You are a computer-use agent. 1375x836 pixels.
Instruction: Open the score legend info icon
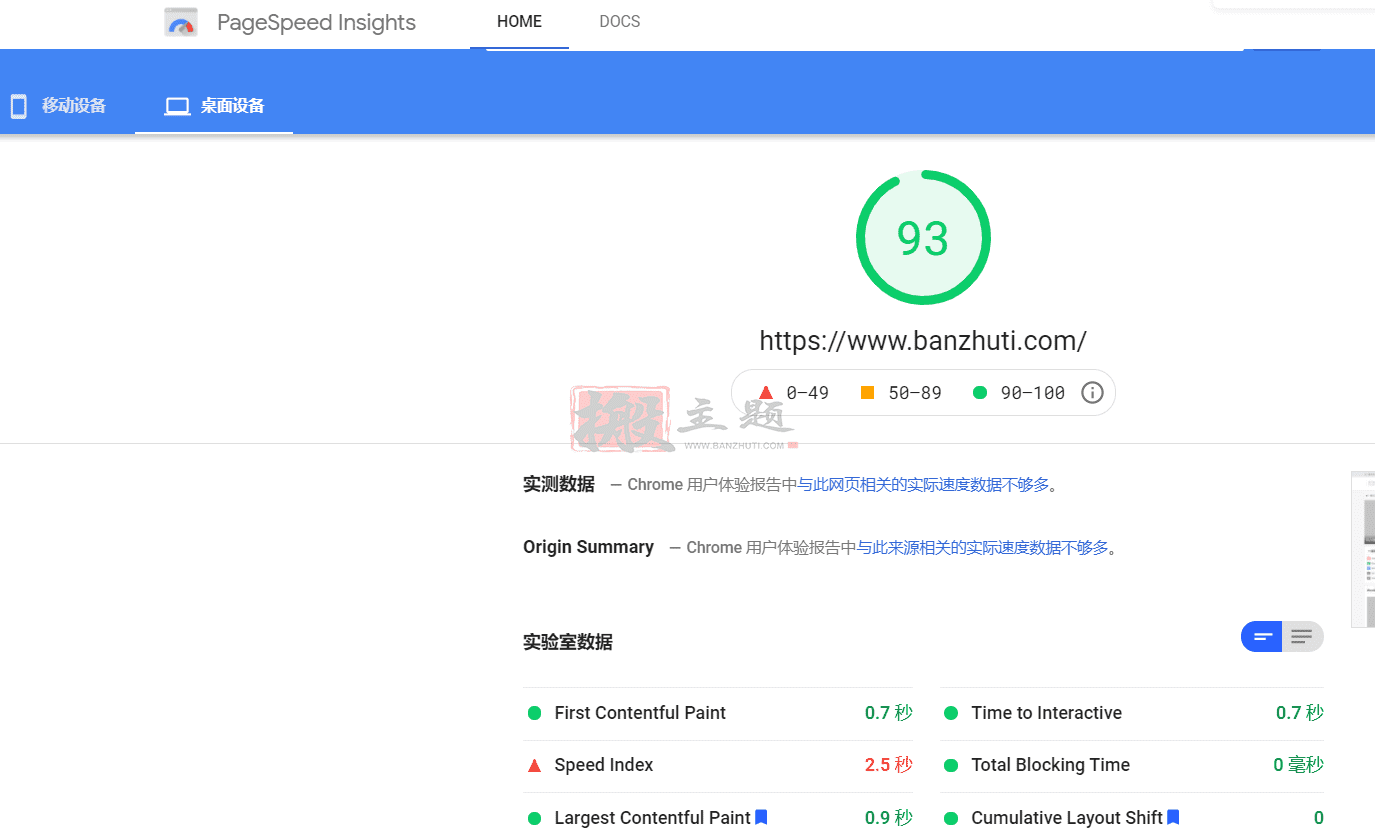click(x=1093, y=393)
